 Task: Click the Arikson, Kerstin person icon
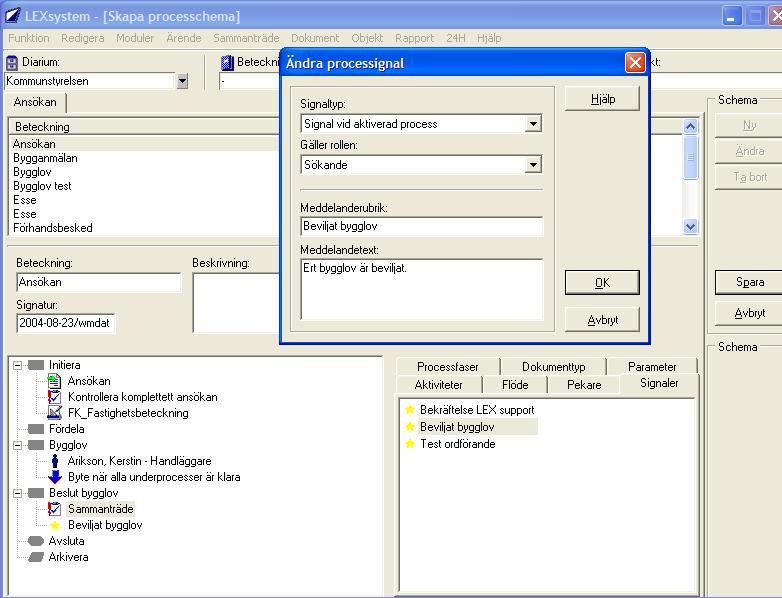click(x=55, y=461)
